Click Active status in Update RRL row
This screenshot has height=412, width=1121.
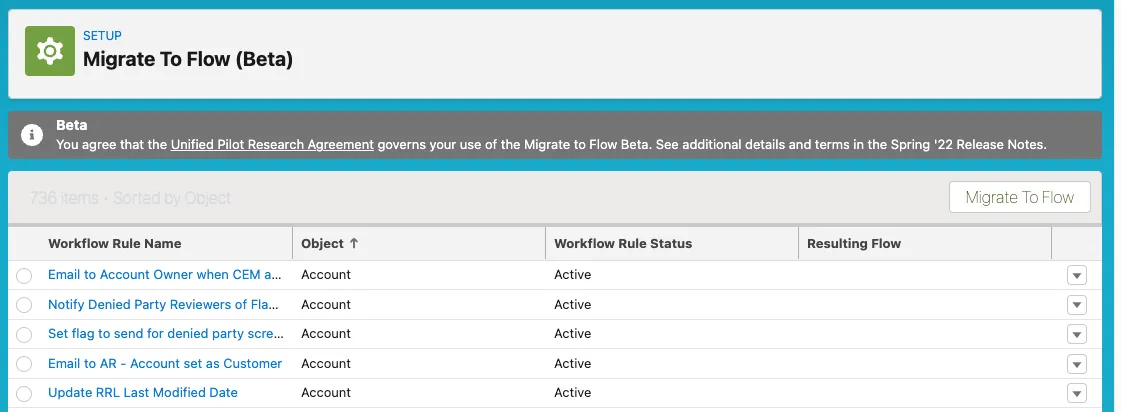(x=573, y=393)
